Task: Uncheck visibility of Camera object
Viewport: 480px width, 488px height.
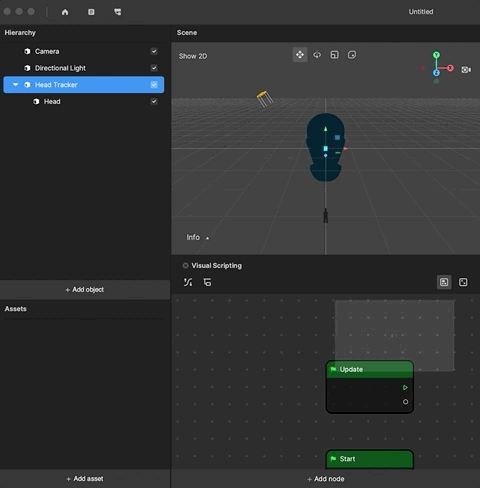Action: 154,51
